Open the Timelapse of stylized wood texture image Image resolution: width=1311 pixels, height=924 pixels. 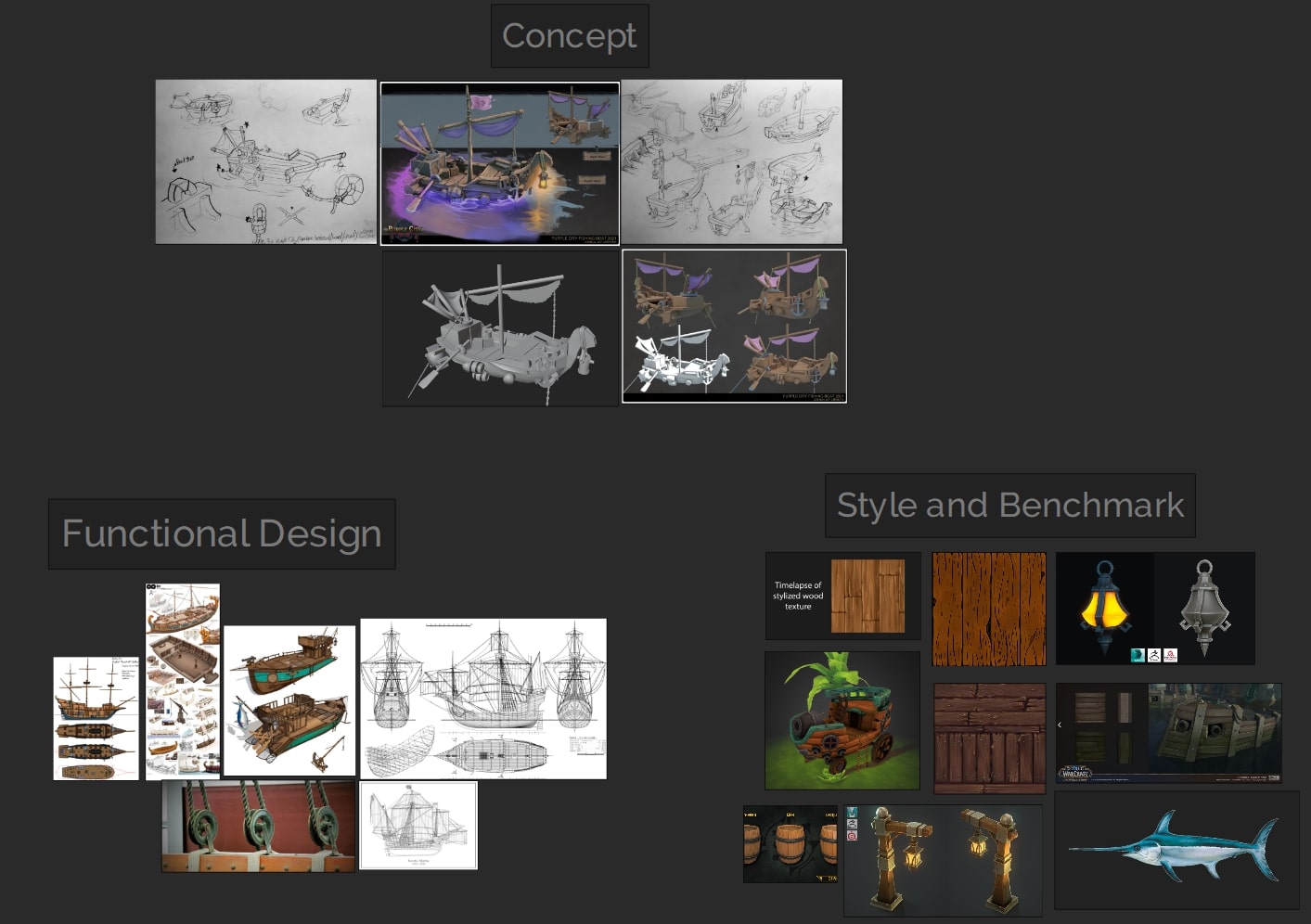(x=842, y=597)
